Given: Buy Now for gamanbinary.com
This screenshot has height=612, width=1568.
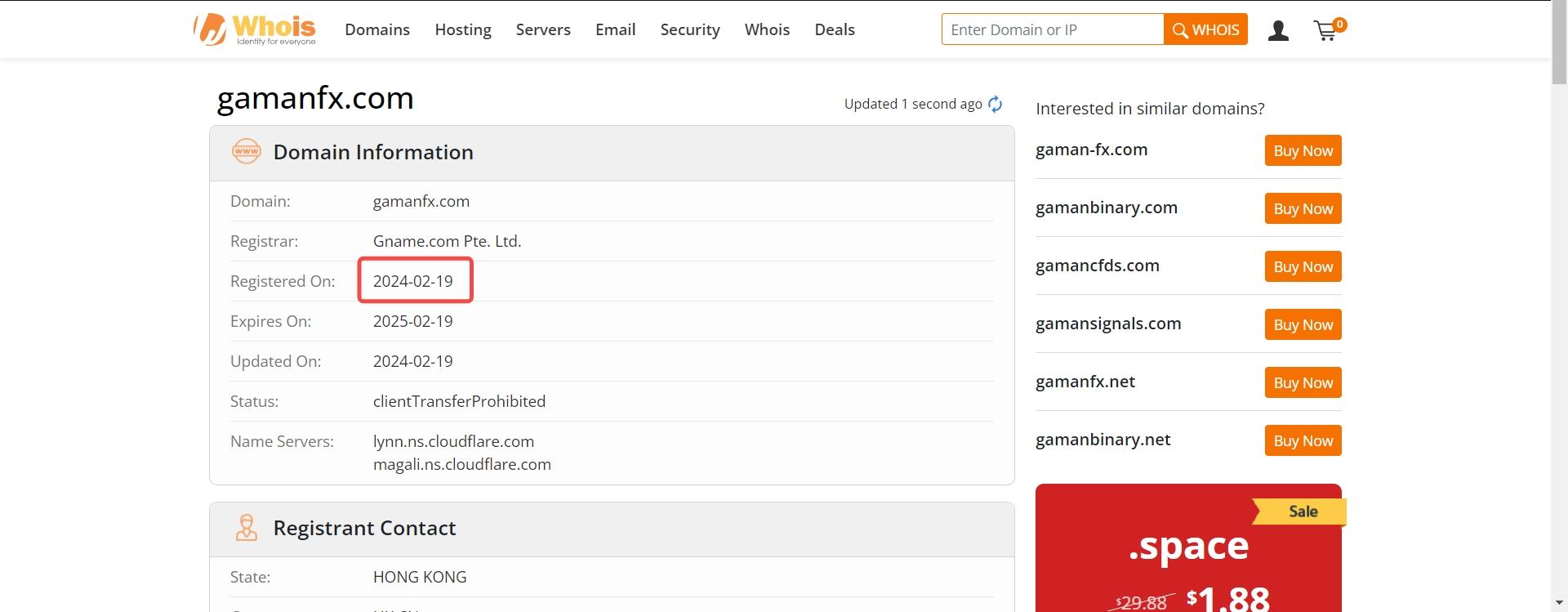Looking at the screenshot, I should (x=1303, y=208).
